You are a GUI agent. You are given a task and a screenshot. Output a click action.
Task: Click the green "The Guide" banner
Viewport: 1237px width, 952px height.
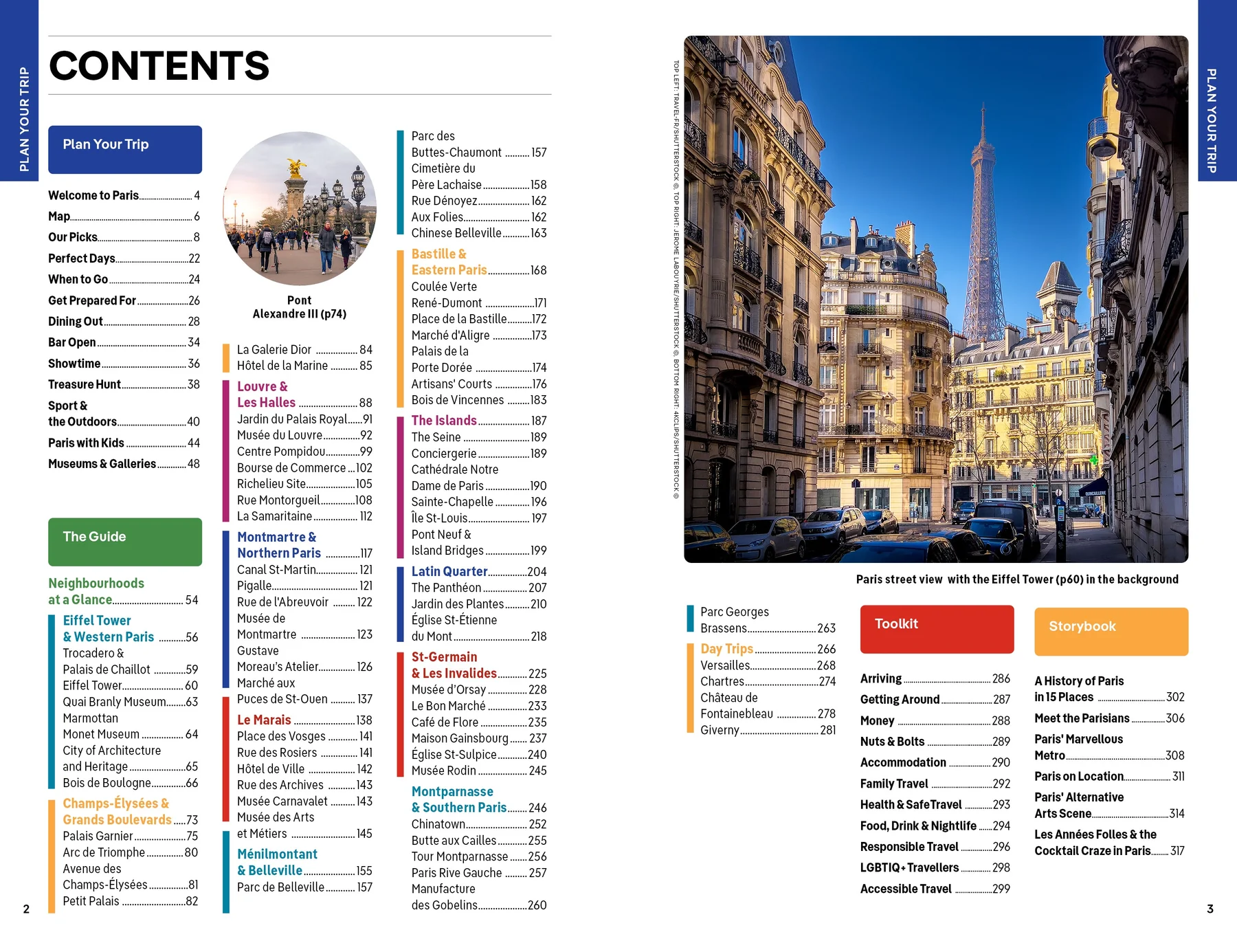pyautogui.click(x=124, y=542)
